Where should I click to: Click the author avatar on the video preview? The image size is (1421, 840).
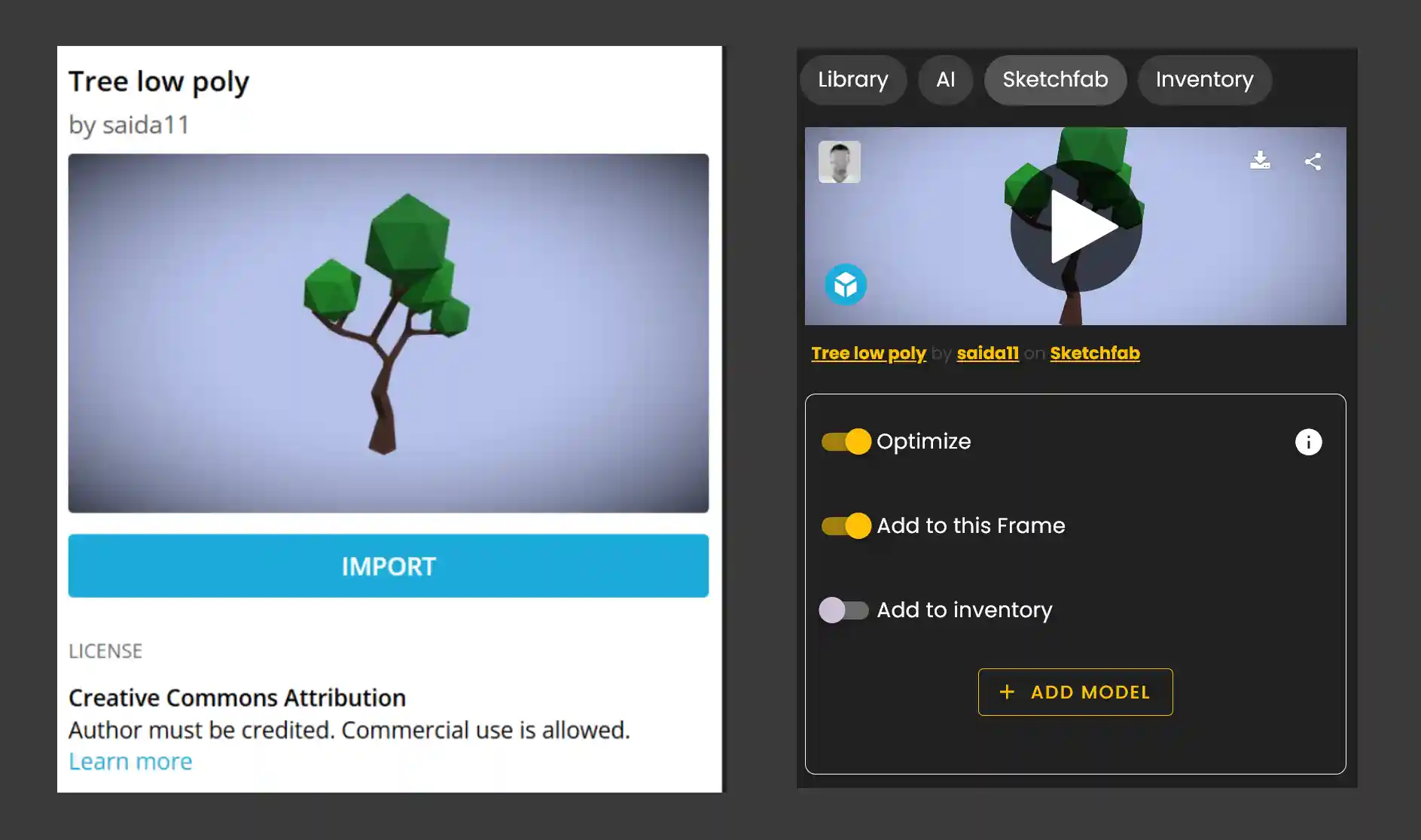point(839,162)
